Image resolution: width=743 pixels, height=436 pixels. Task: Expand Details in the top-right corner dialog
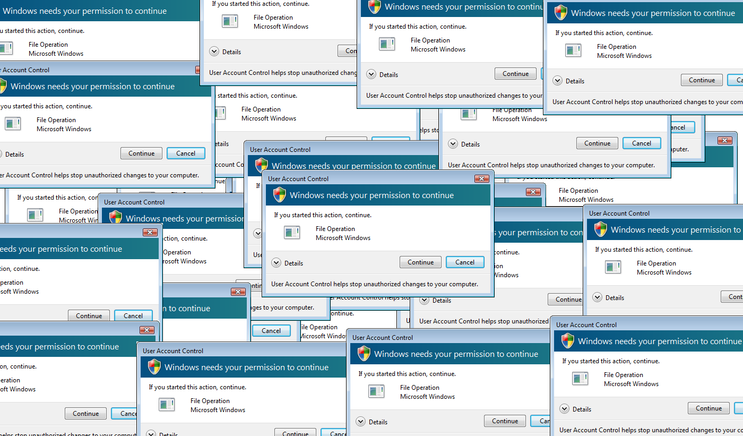(x=558, y=81)
